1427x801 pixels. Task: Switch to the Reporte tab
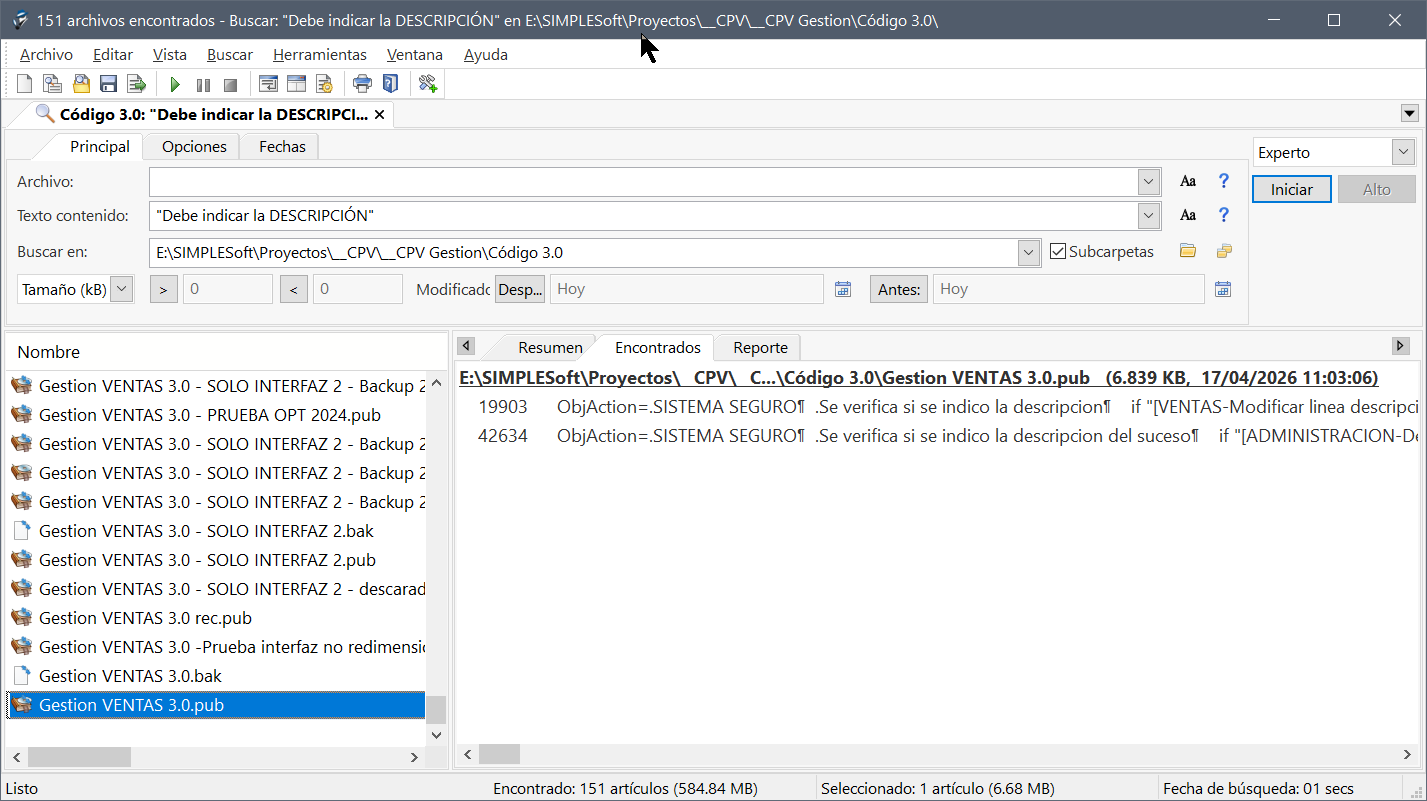(x=760, y=347)
